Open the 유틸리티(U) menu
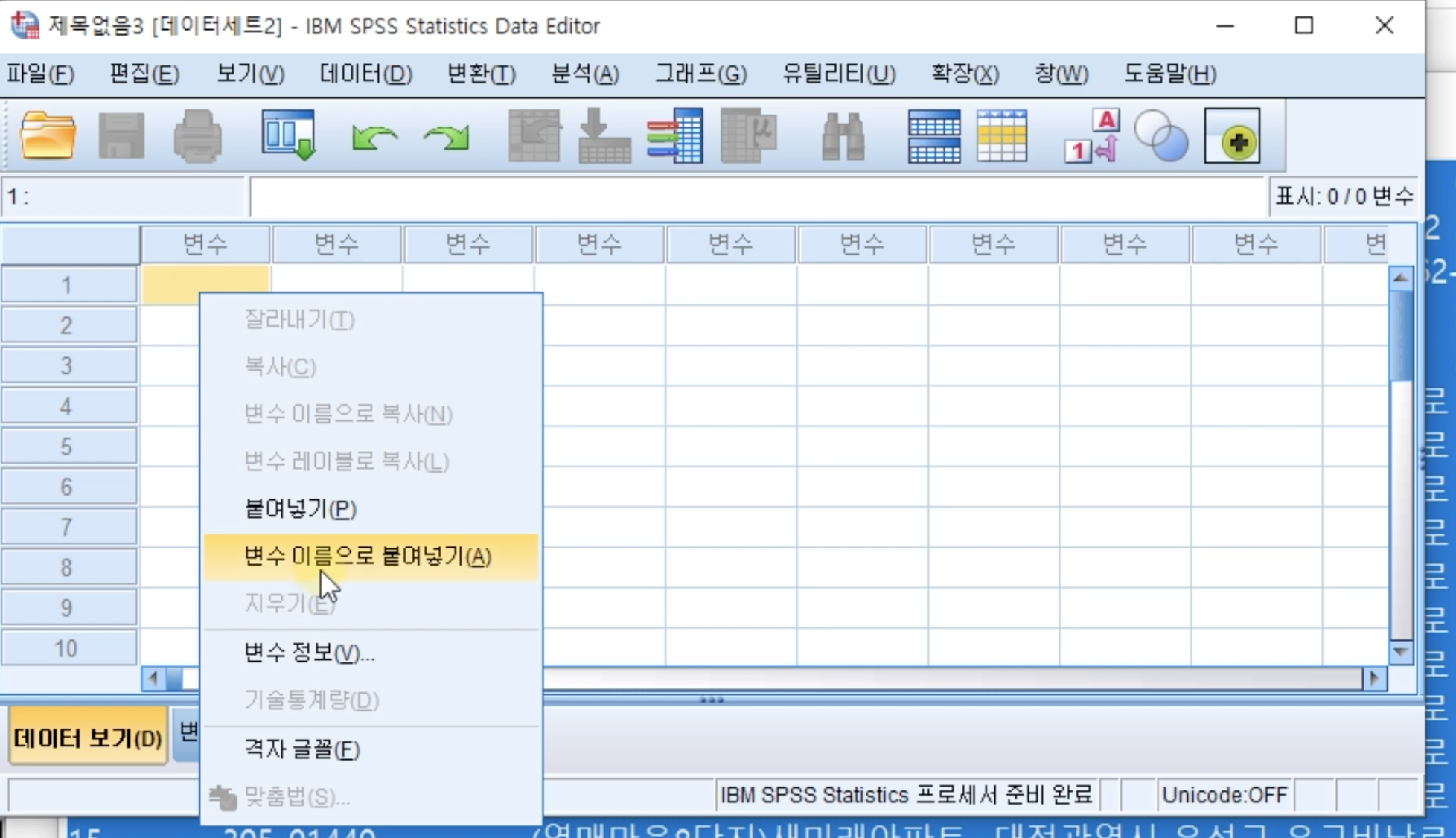This screenshot has width=1456, height=838. tap(839, 74)
